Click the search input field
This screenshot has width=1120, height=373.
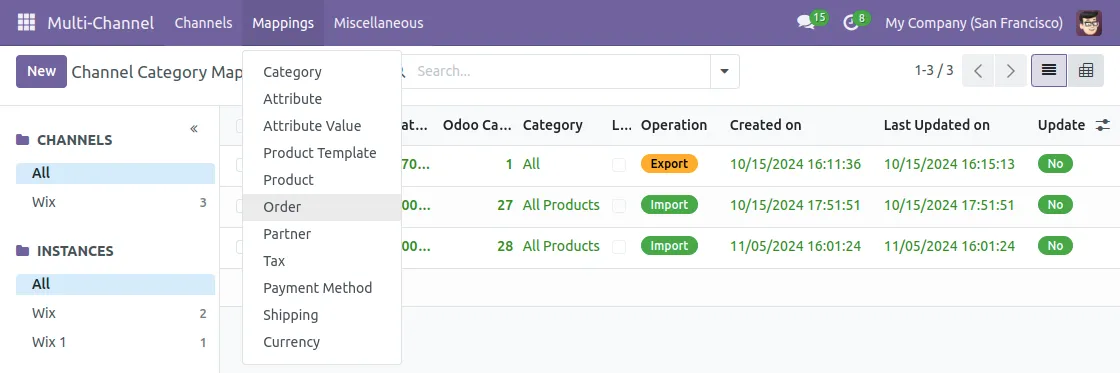(561, 71)
